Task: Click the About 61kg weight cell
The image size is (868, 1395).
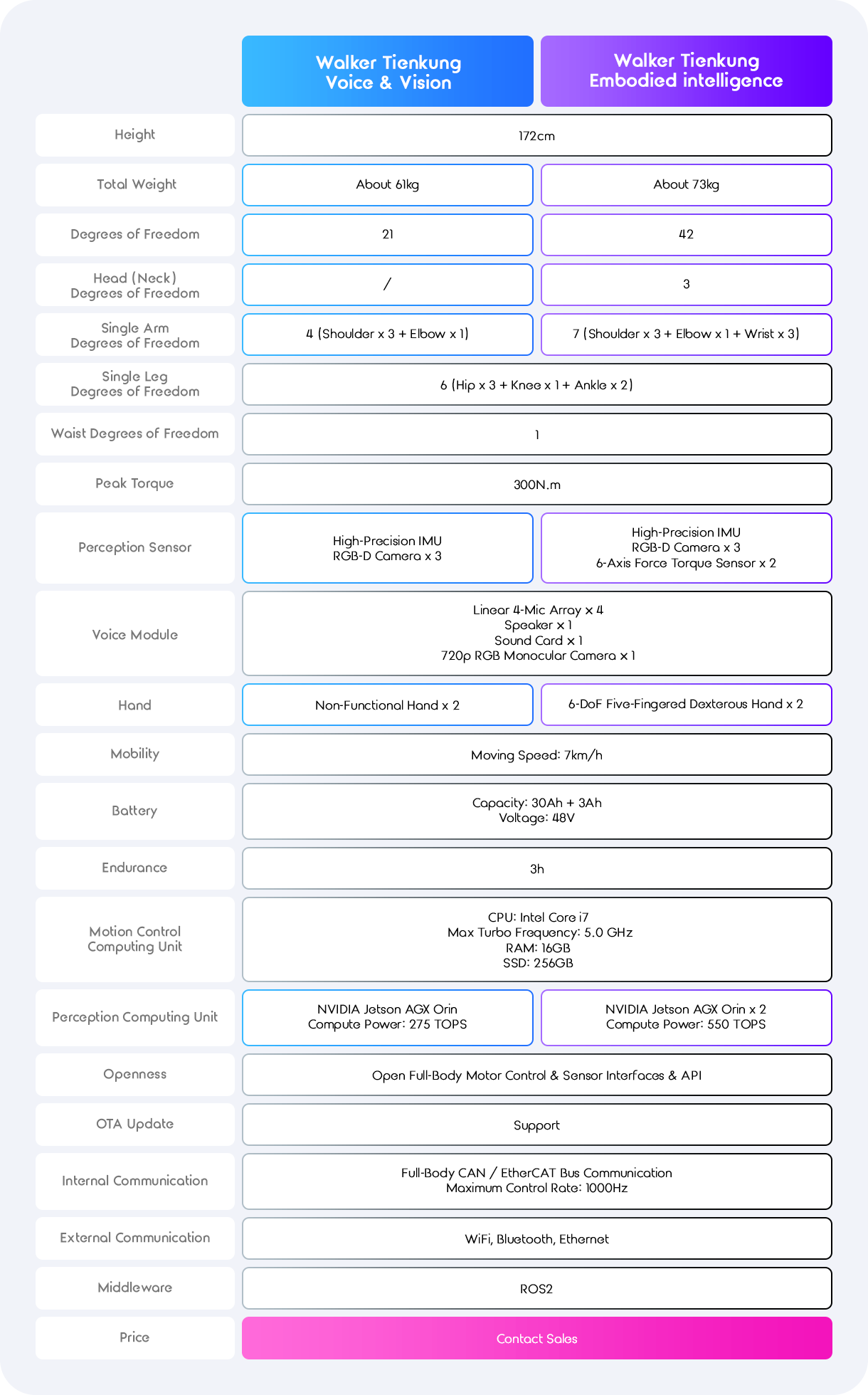Action: [388, 185]
